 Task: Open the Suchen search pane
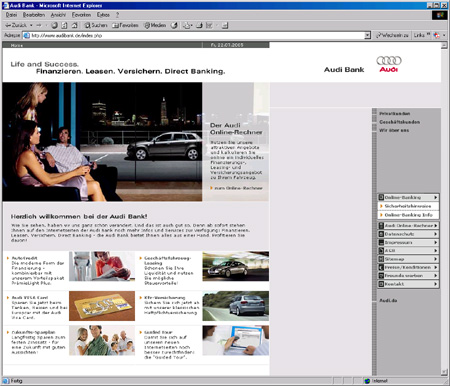point(96,25)
